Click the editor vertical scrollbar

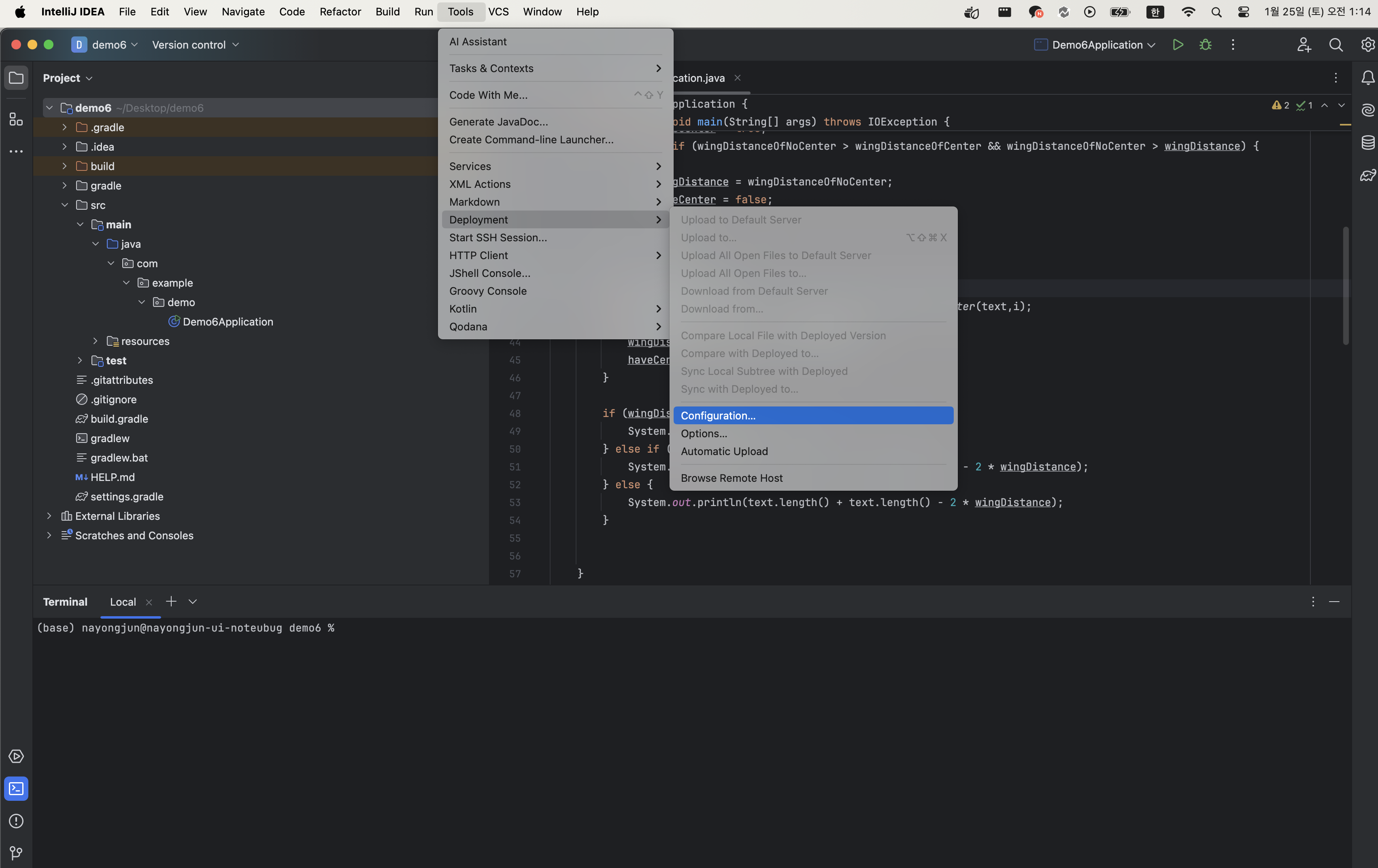pyautogui.click(x=1345, y=286)
